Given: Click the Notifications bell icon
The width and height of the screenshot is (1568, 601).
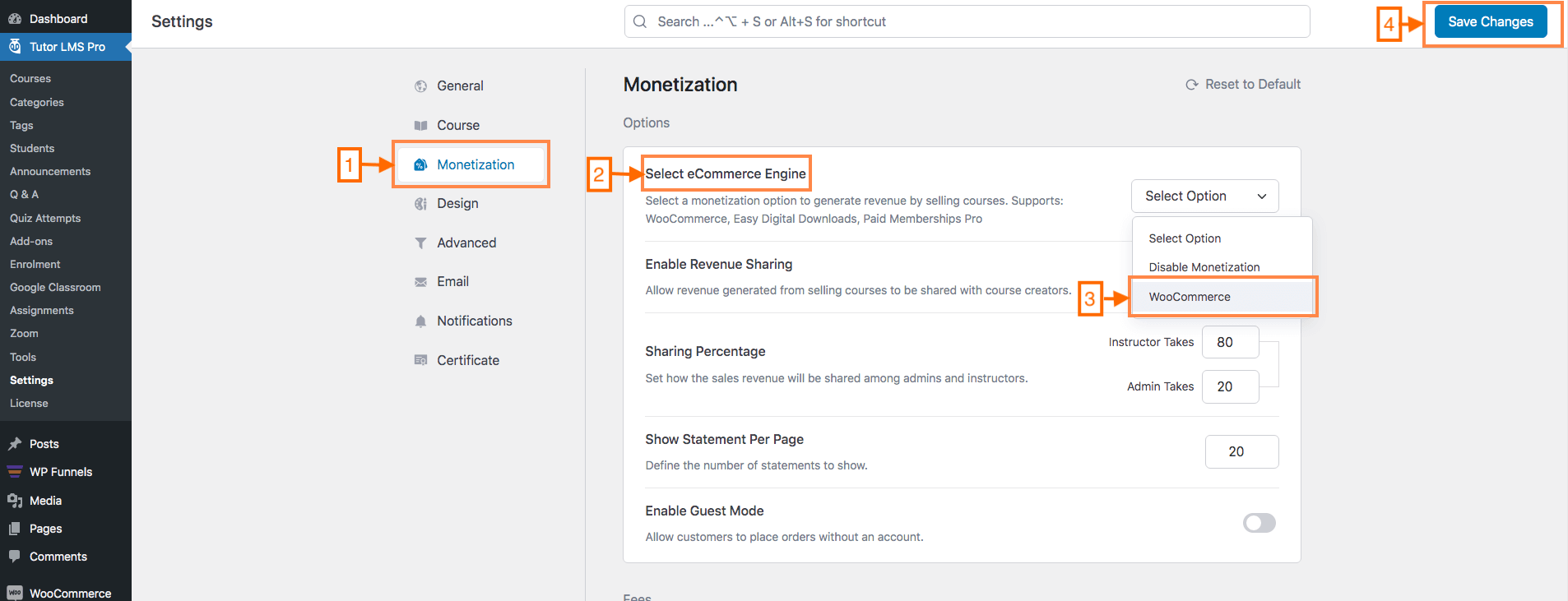Looking at the screenshot, I should pos(420,321).
